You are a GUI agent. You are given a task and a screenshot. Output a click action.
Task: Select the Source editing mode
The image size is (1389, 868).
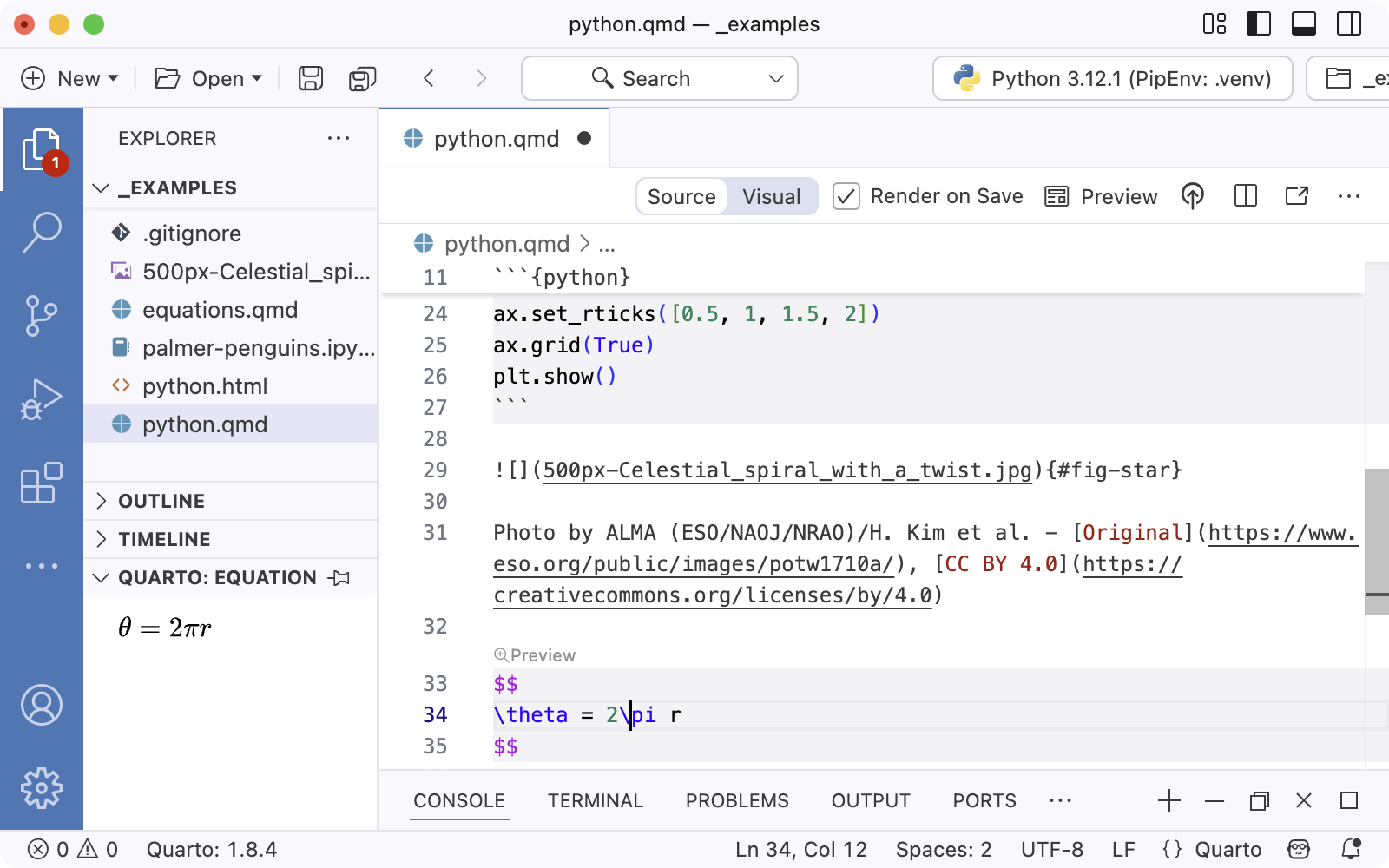click(681, 196)
